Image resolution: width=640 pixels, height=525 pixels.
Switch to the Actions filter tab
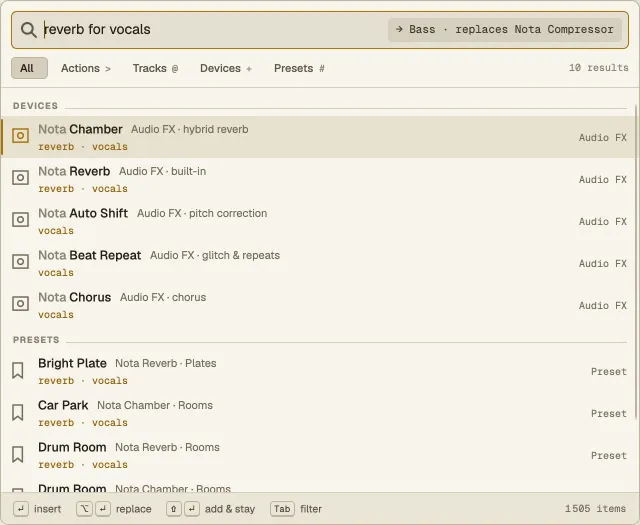[86, 68]
